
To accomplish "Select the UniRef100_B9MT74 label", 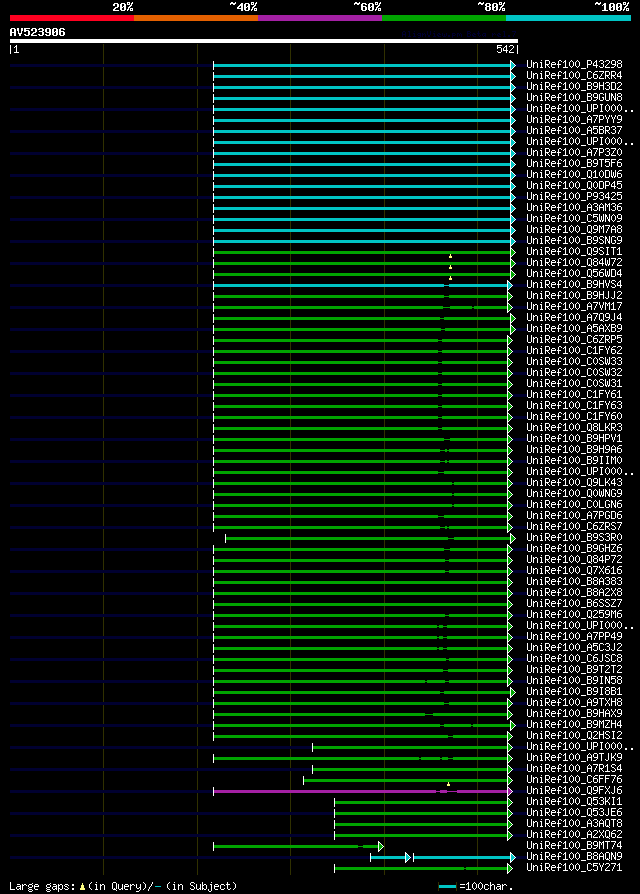I will [x=574, y=846].
